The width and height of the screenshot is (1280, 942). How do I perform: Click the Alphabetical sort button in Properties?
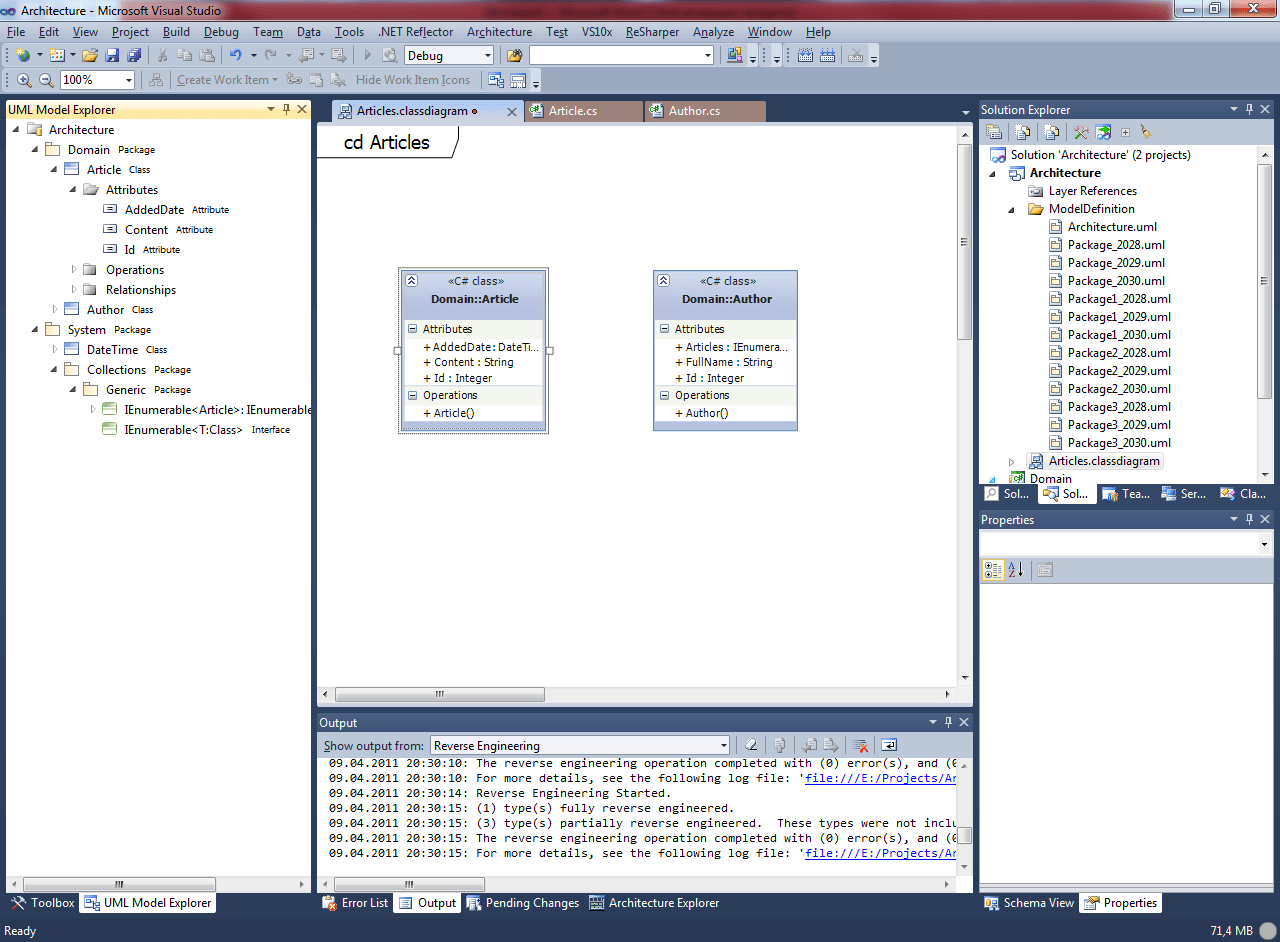[1016, 570]
